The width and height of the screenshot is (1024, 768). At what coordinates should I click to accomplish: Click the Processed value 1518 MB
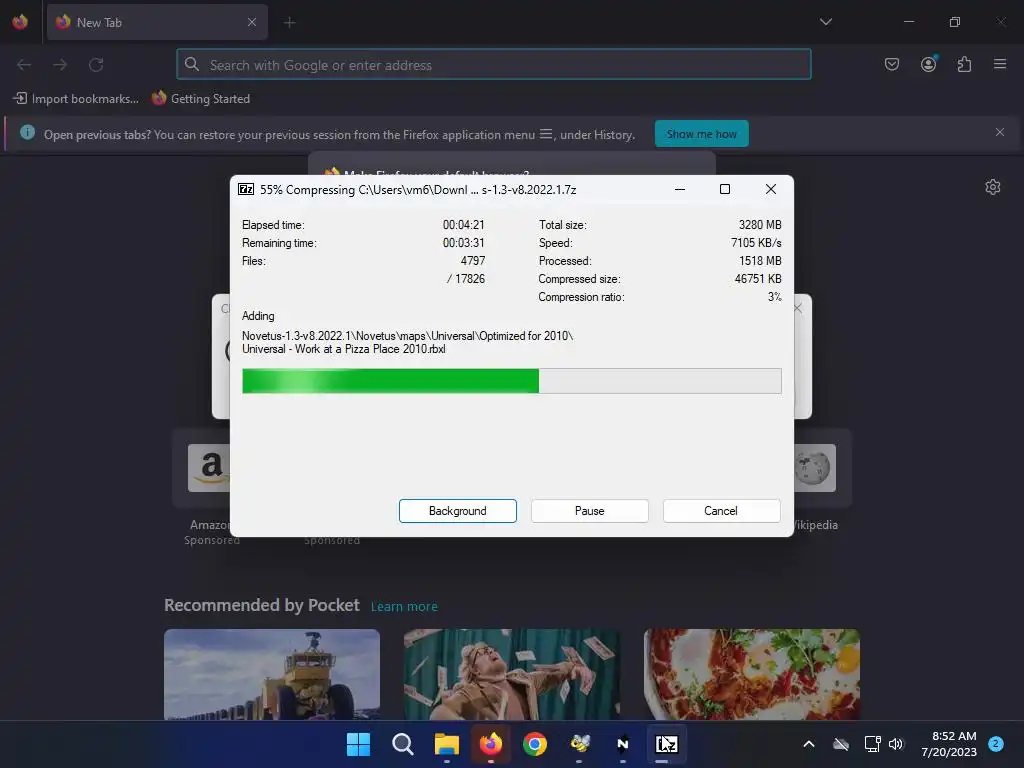click(760, 261)
